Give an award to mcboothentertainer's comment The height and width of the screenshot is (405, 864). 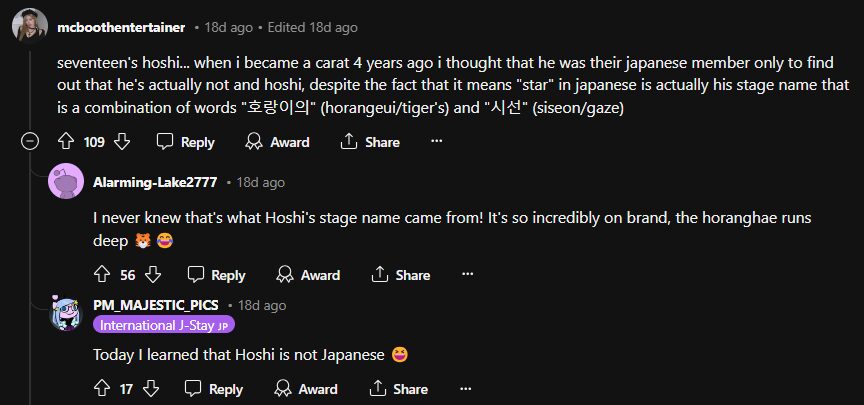278,142
